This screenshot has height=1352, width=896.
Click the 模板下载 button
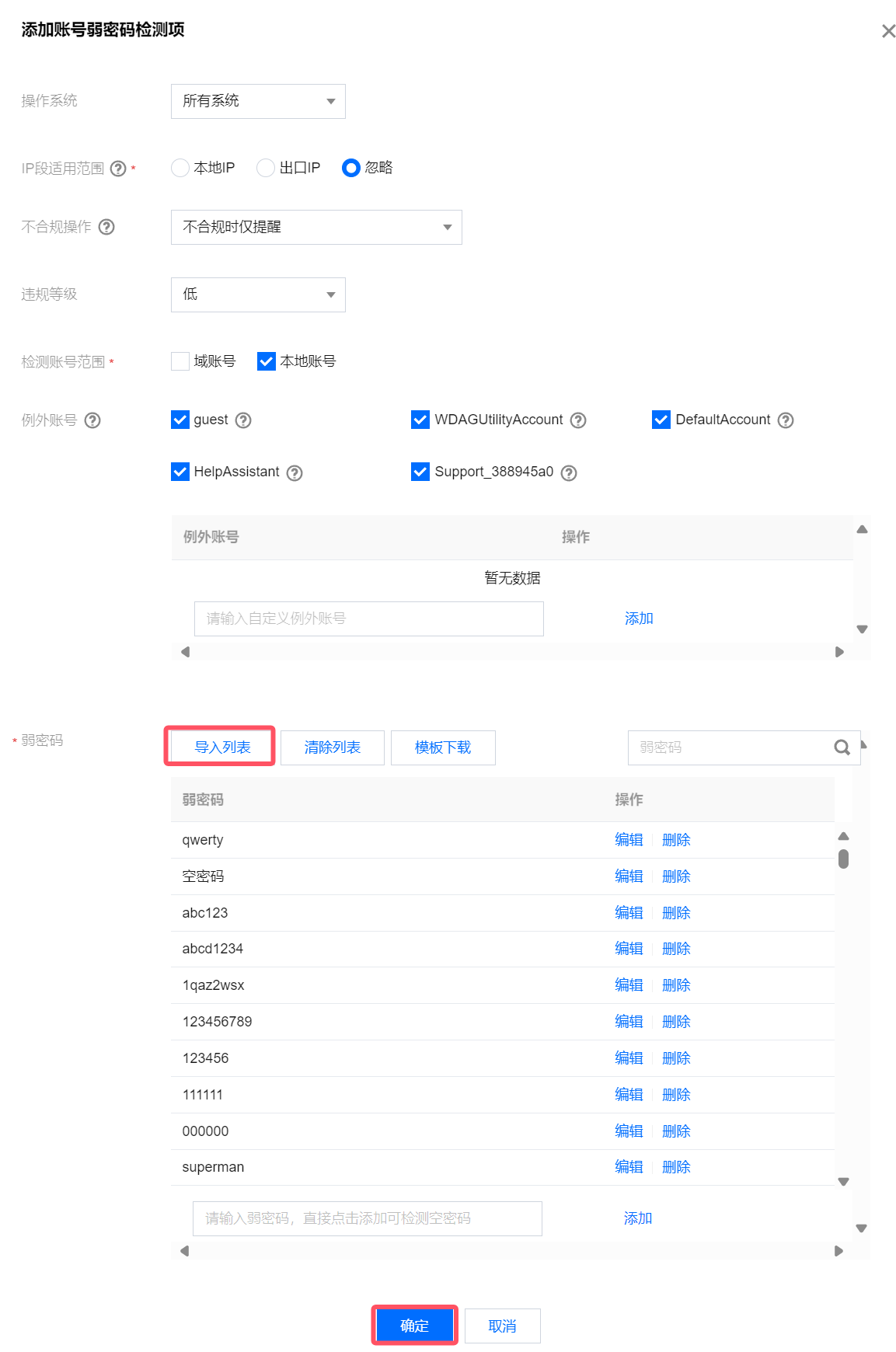pos(443,747)
